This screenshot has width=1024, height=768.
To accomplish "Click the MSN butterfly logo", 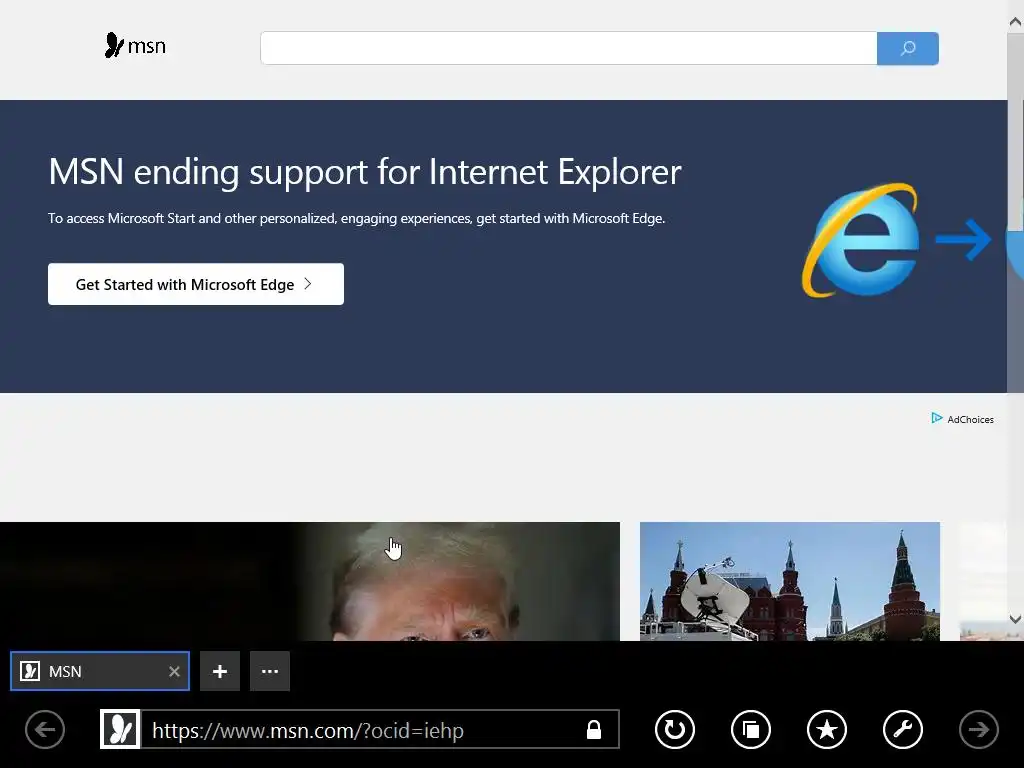I will pyautogui.click(x=135, y=46).
